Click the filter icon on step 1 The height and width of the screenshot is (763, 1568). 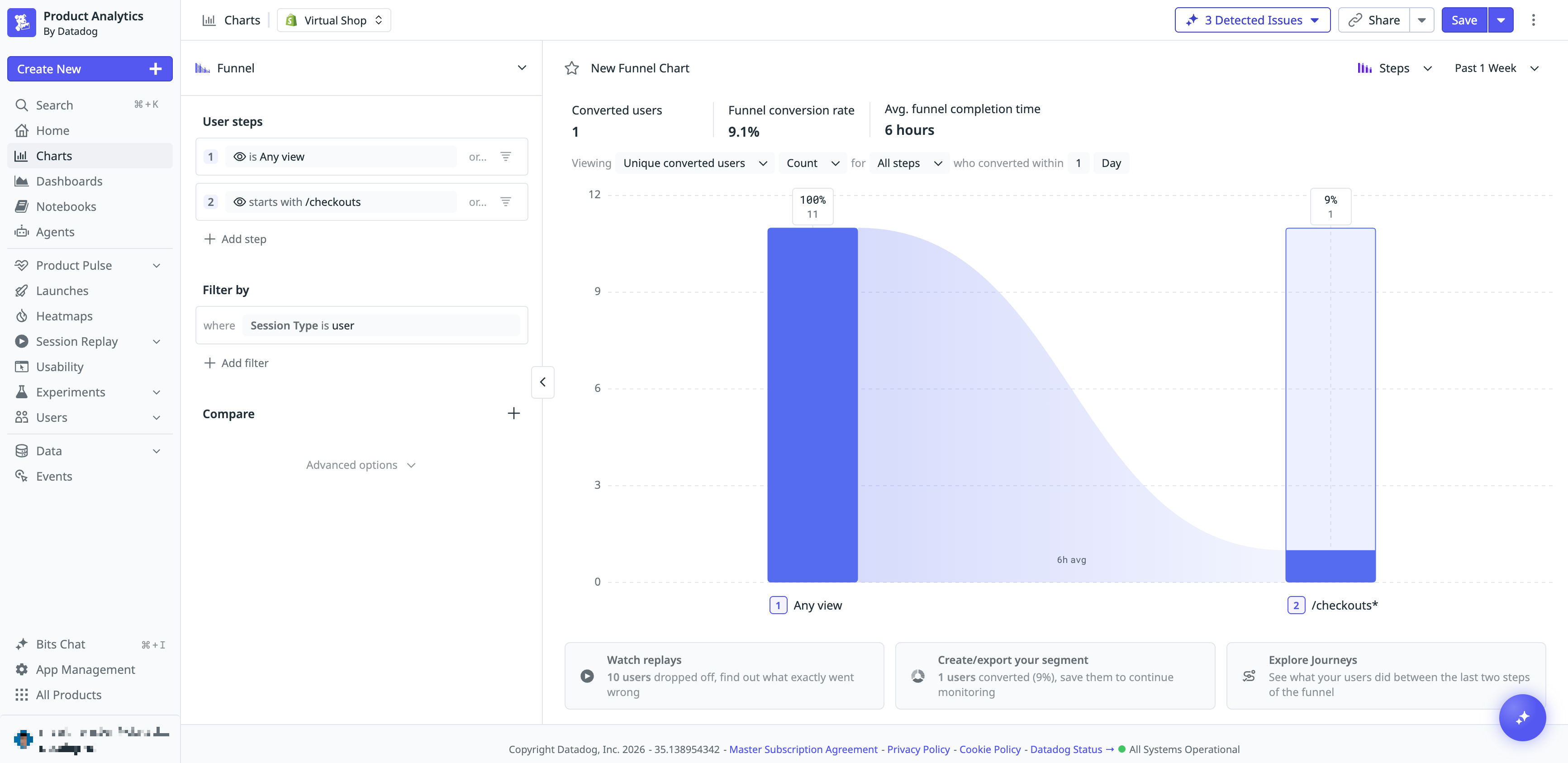coord(506,157)
